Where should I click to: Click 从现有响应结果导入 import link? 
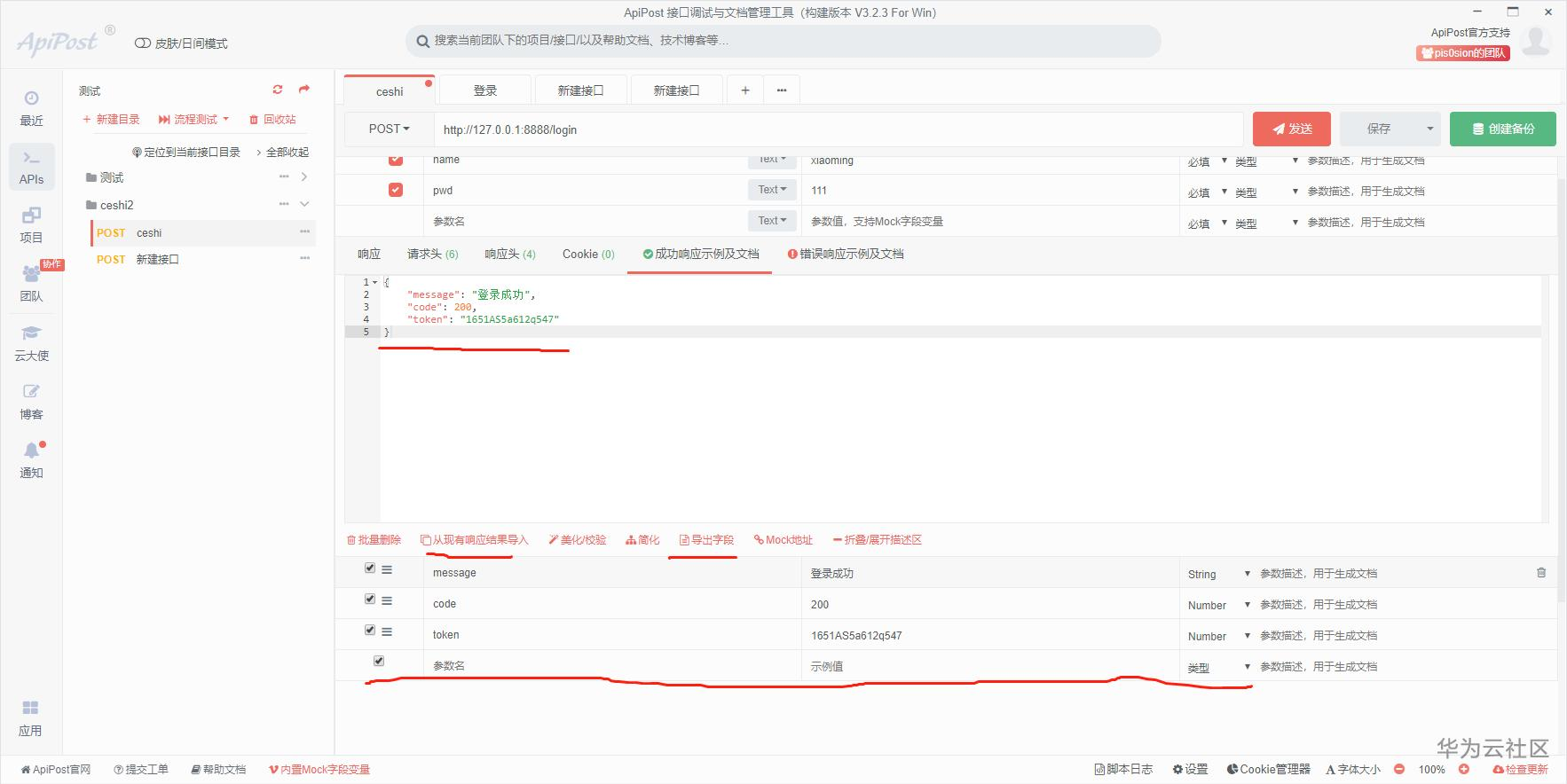(x=474, y=539)
